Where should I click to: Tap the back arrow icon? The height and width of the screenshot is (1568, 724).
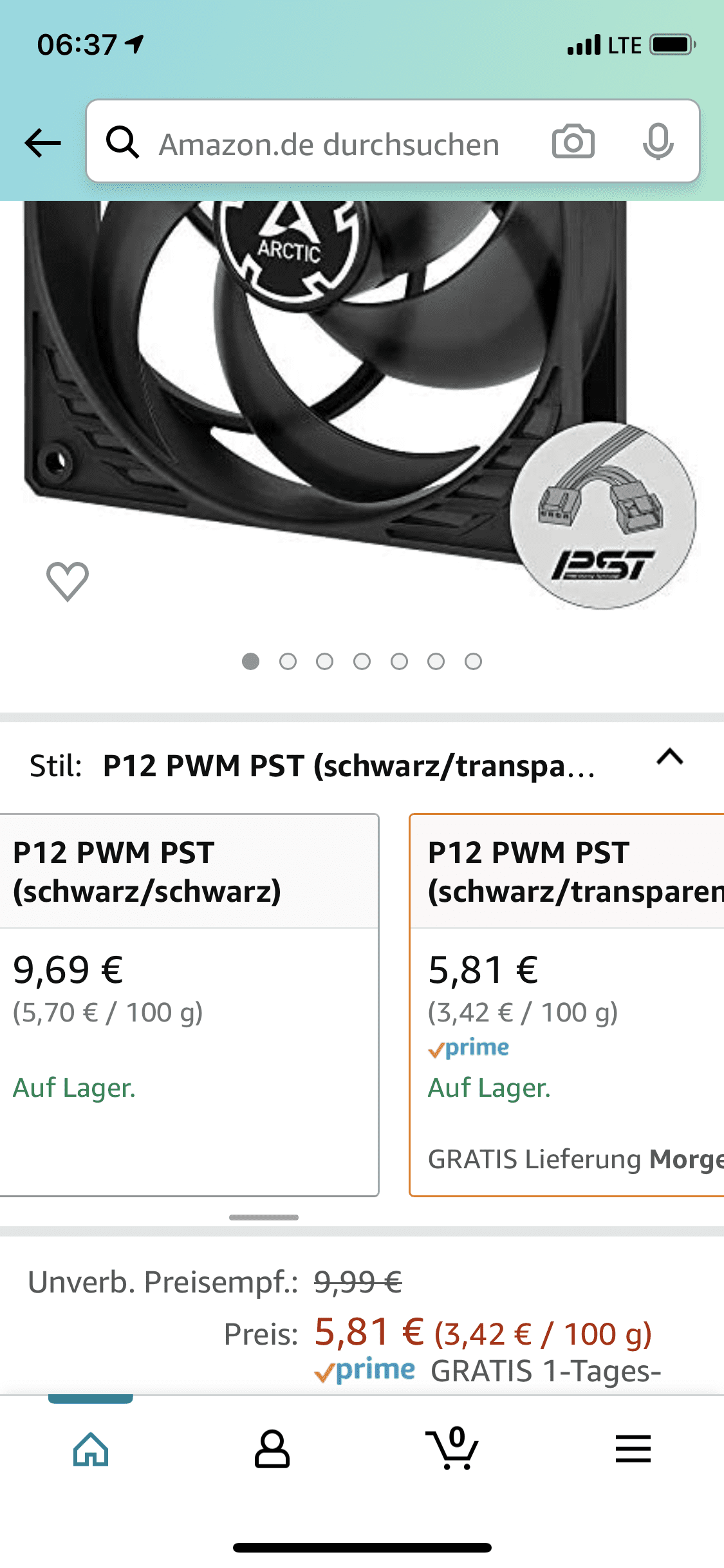coord(42,143)
